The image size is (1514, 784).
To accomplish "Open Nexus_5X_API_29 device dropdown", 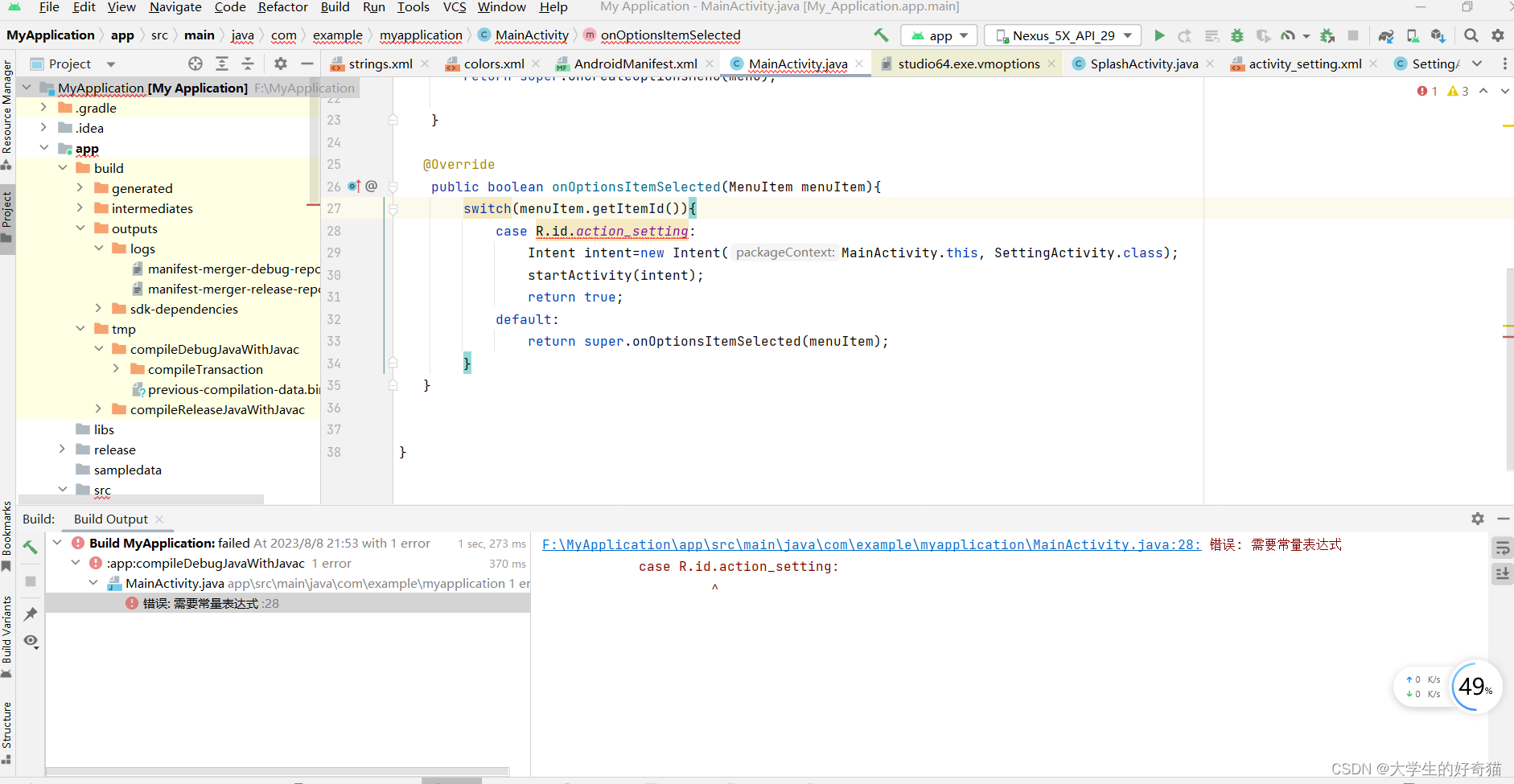I will tap(1064, 35).
